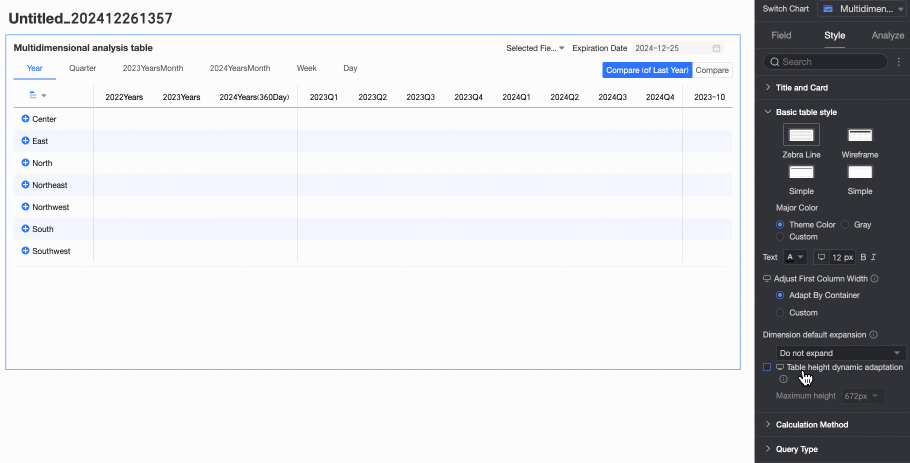Choose Custom first column width option
This screenshot has height=463, width=910.
[x=781, y=313]
